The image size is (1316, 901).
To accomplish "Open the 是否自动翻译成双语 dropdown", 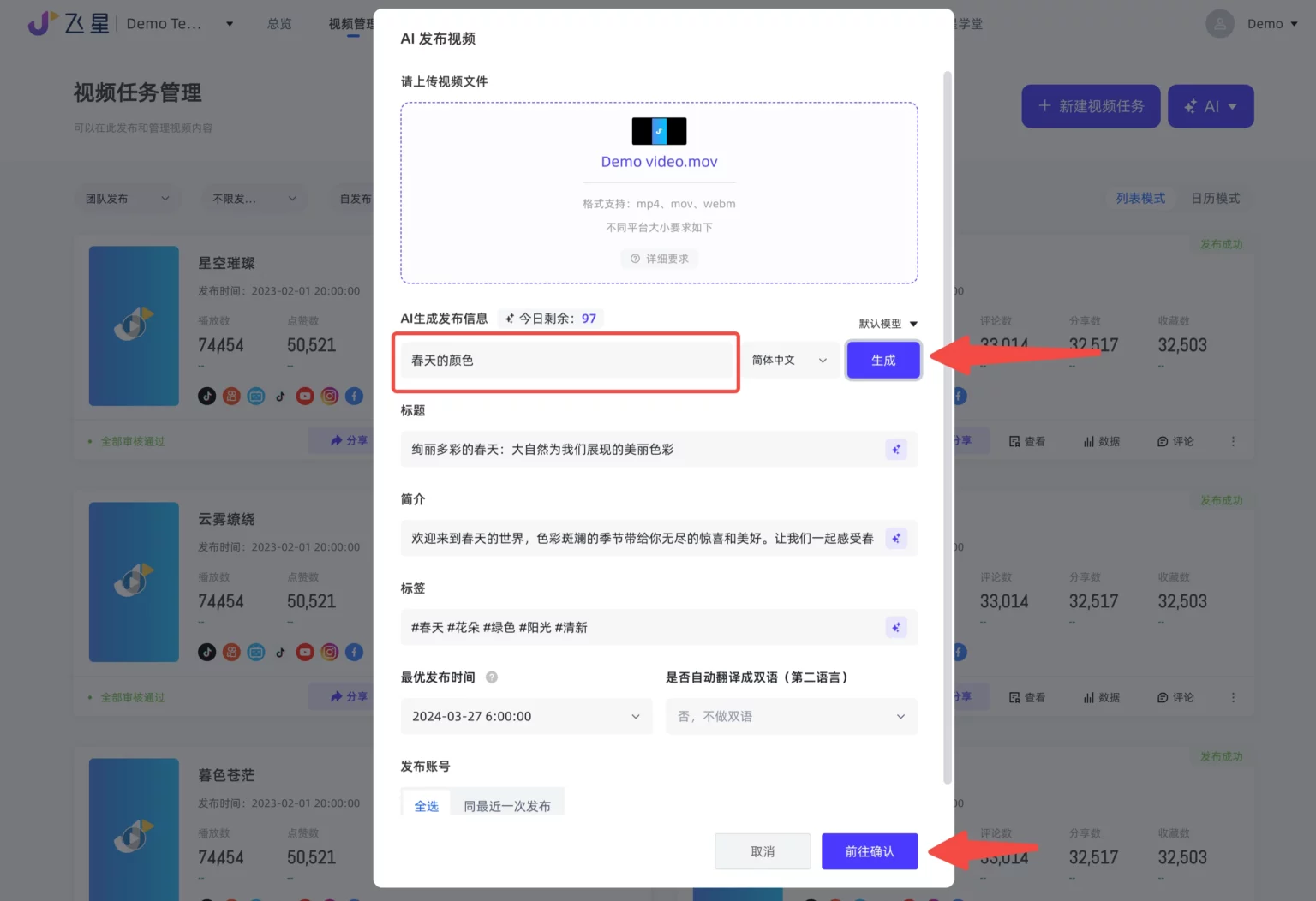I will [790, 716].
